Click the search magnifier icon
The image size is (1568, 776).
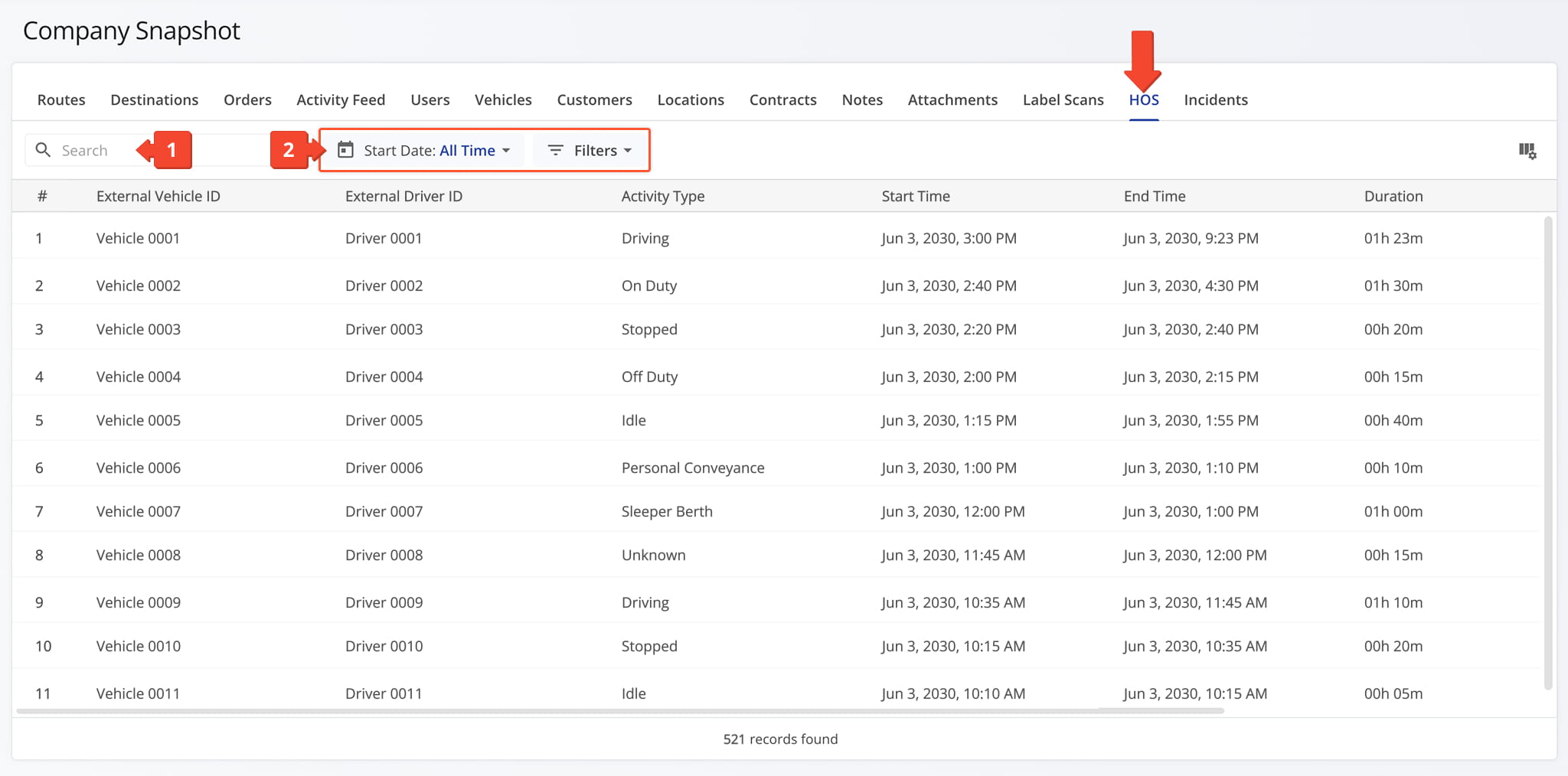pyautogui.click(x=44, y=150)
